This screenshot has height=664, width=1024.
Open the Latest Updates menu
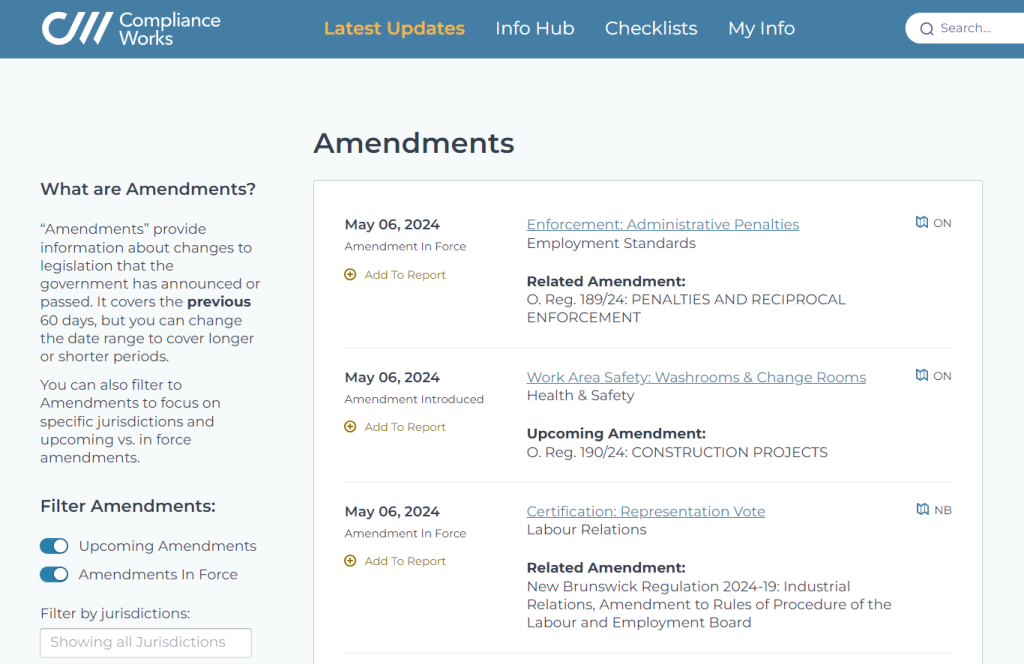coord(394,29)
